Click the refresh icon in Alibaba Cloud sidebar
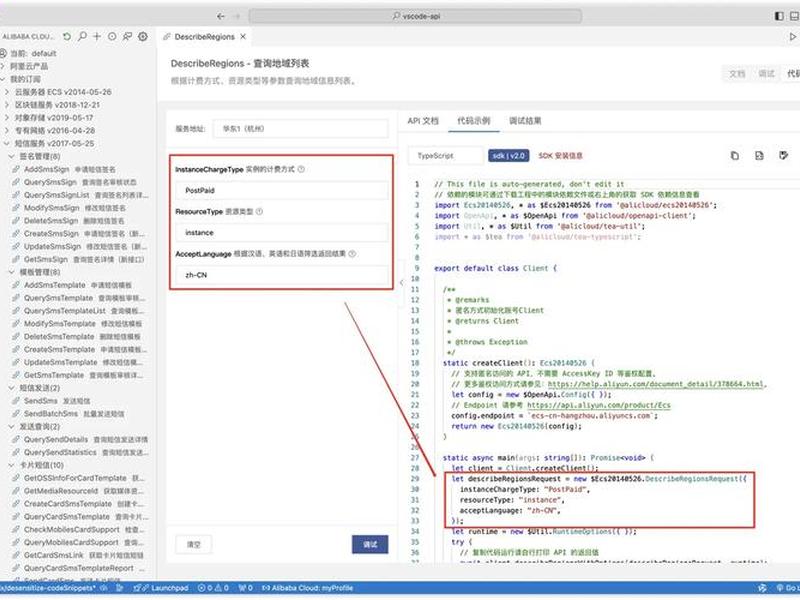Screen dimensions: 800x600 tap(67, 37)
